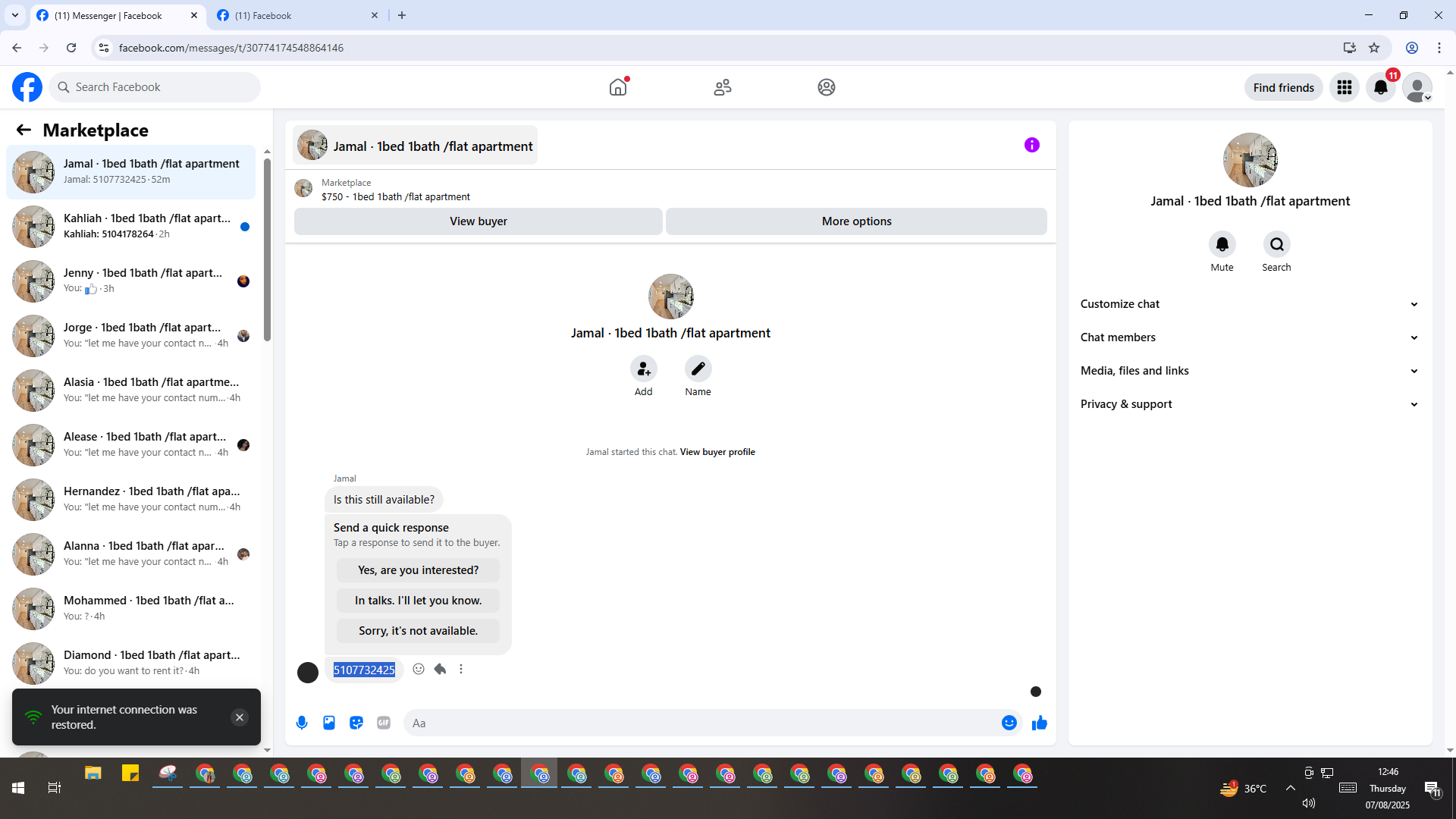The image size is (1456, 819).
Task: Send a thumbs-up like
Action: point(1039,723)
